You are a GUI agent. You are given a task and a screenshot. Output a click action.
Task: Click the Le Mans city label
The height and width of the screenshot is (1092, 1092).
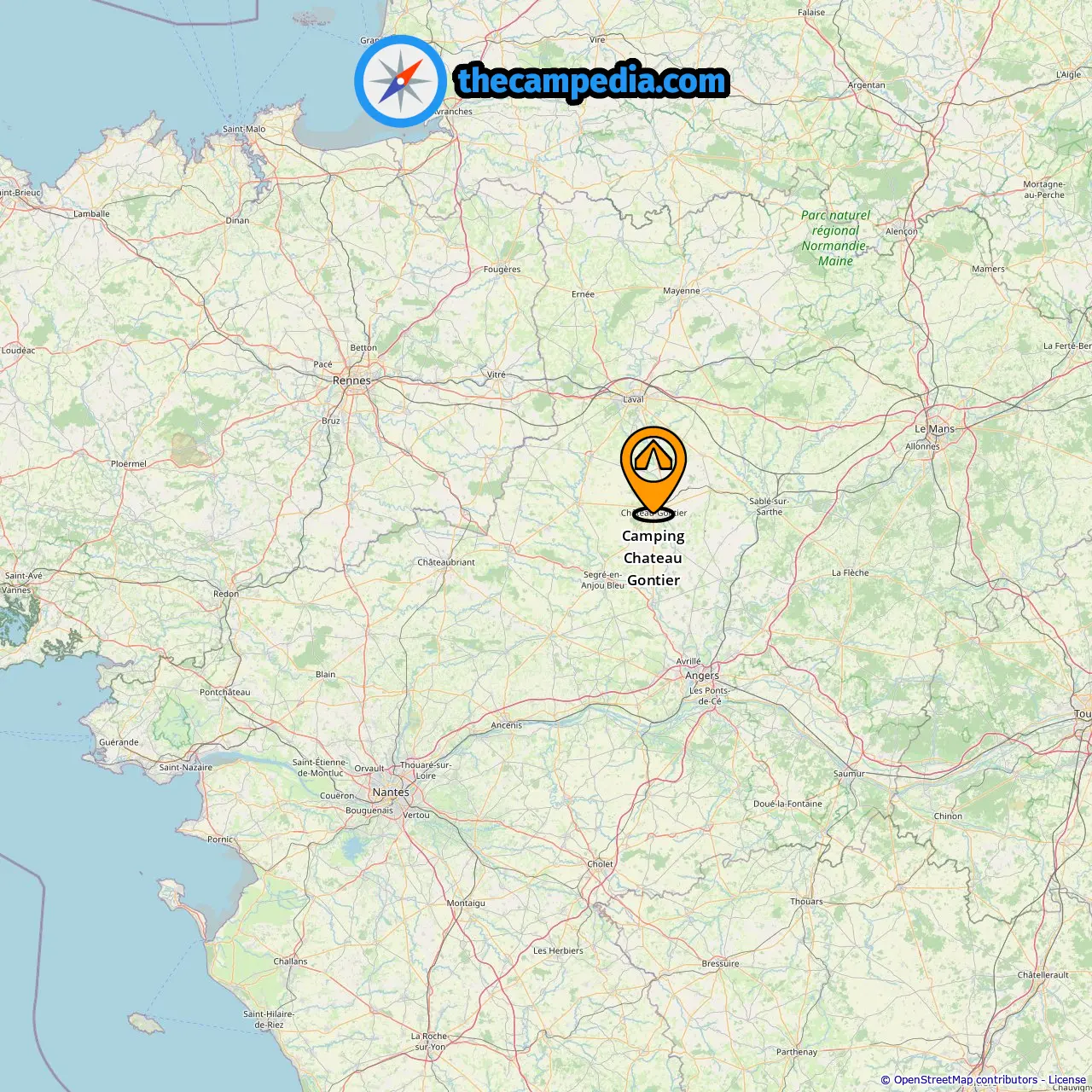click(x=935, y=429)
